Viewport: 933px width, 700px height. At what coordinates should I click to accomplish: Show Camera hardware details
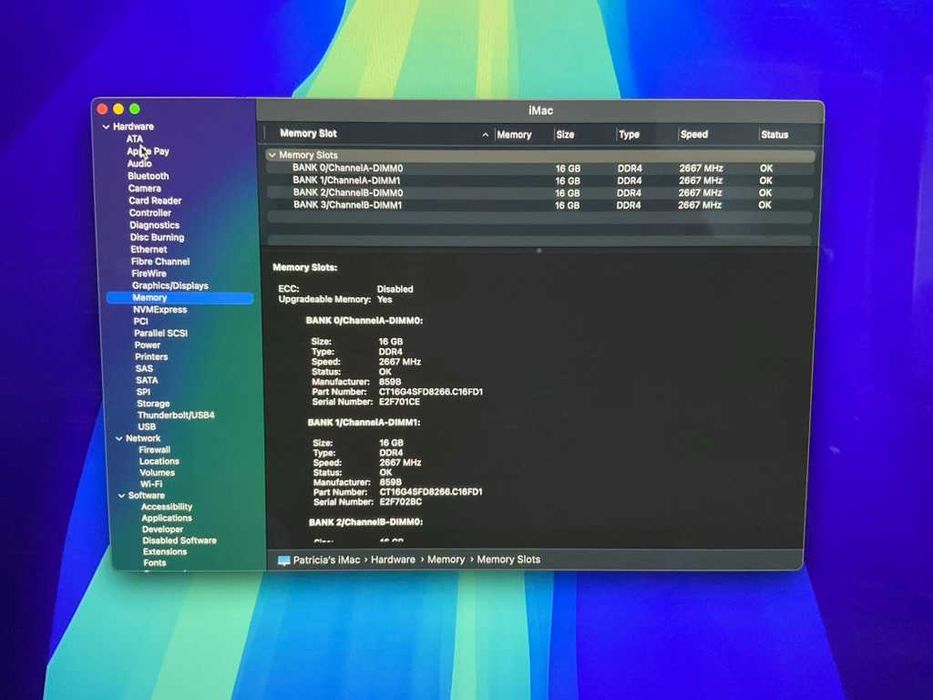coord(145,188)
